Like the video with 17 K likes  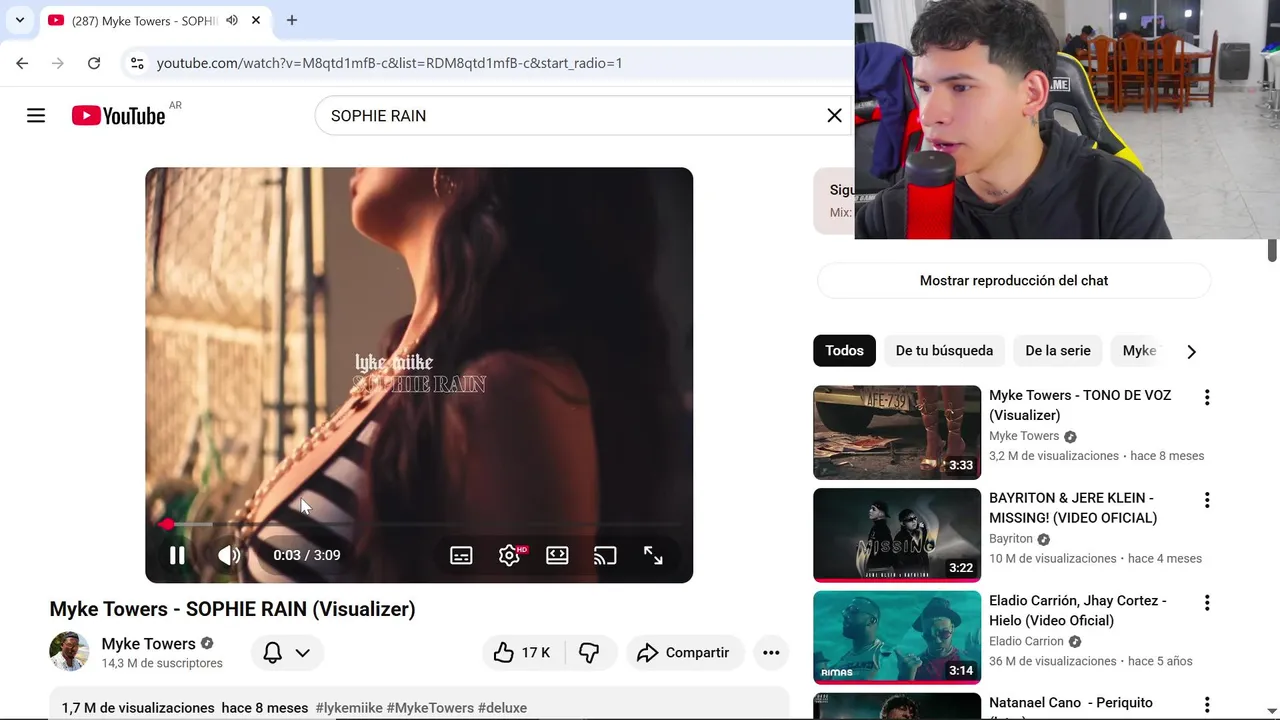(x=523, y=653)
